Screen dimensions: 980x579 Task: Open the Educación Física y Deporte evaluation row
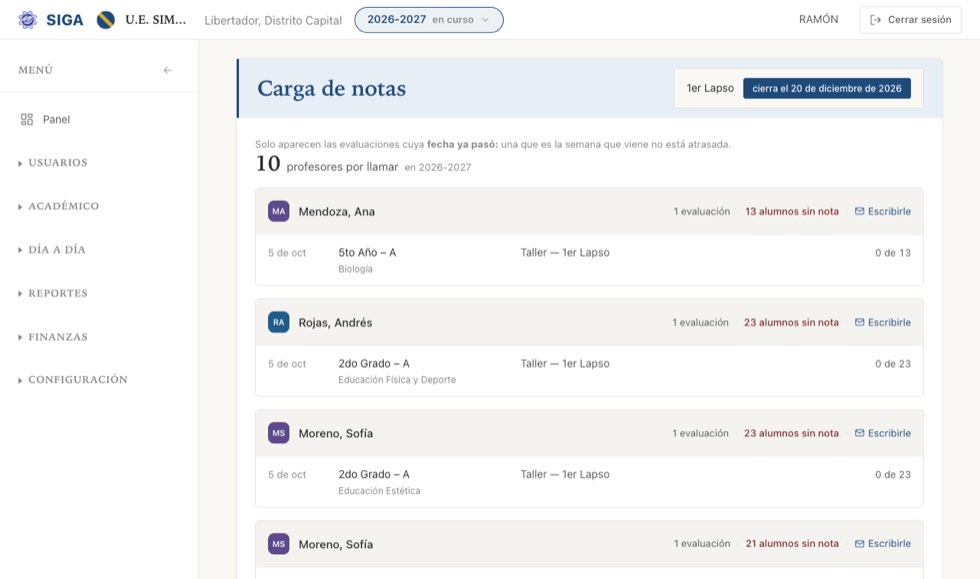589,371
